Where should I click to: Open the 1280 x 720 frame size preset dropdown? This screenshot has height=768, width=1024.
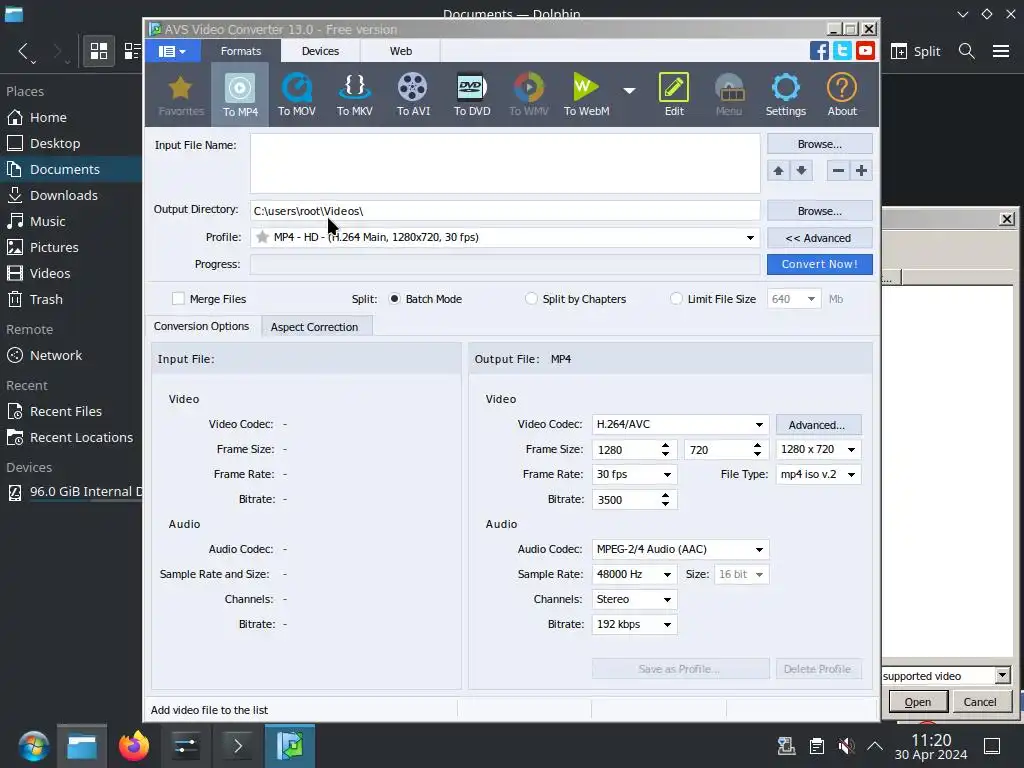coord(851,449)
